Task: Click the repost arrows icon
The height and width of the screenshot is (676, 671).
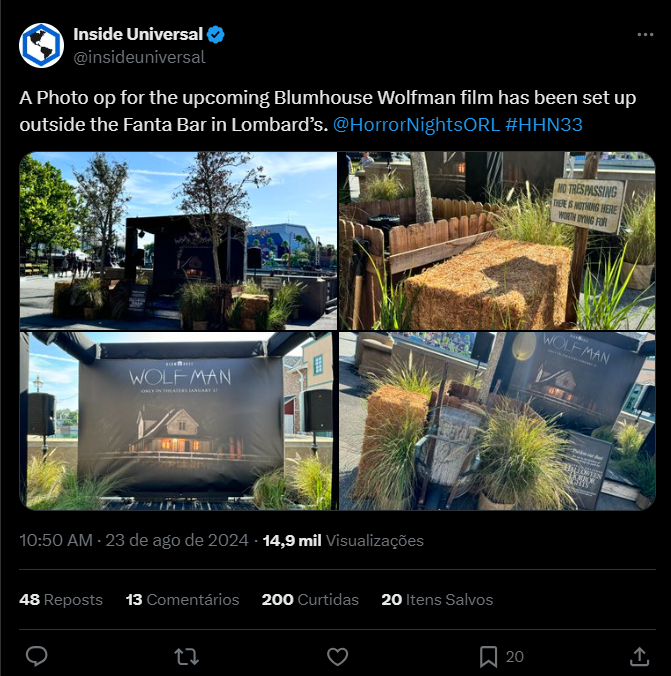Action: (187, 657)
